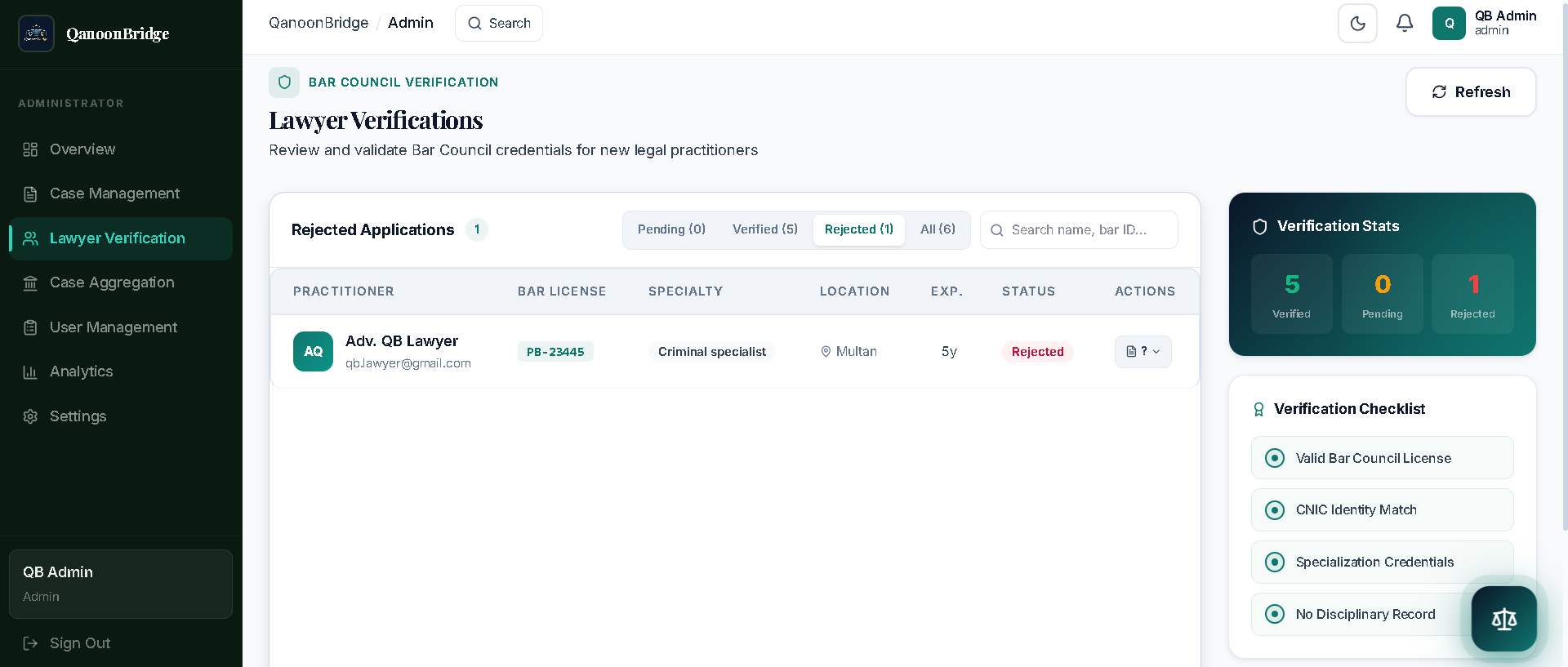Click the Rejected stat card showing 1

tap(1472, 294)
